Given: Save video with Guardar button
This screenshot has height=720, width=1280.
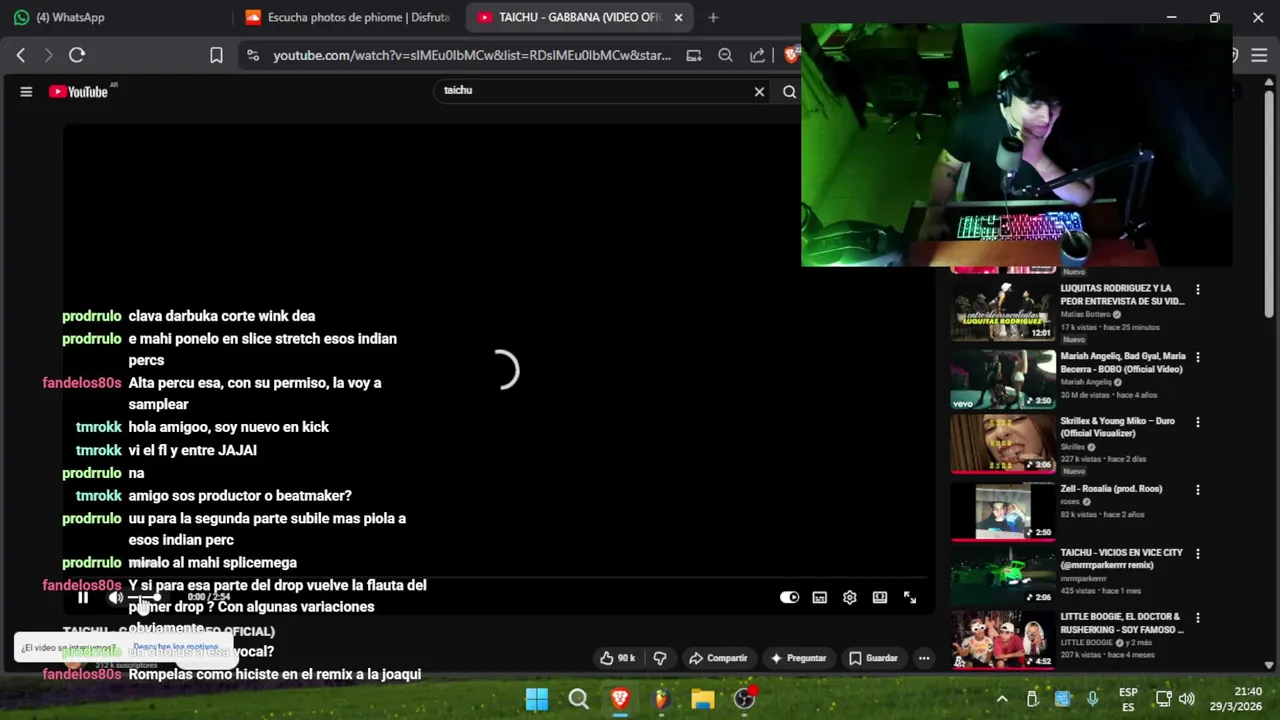Looking at the screenshot, I should click(873, 658).
